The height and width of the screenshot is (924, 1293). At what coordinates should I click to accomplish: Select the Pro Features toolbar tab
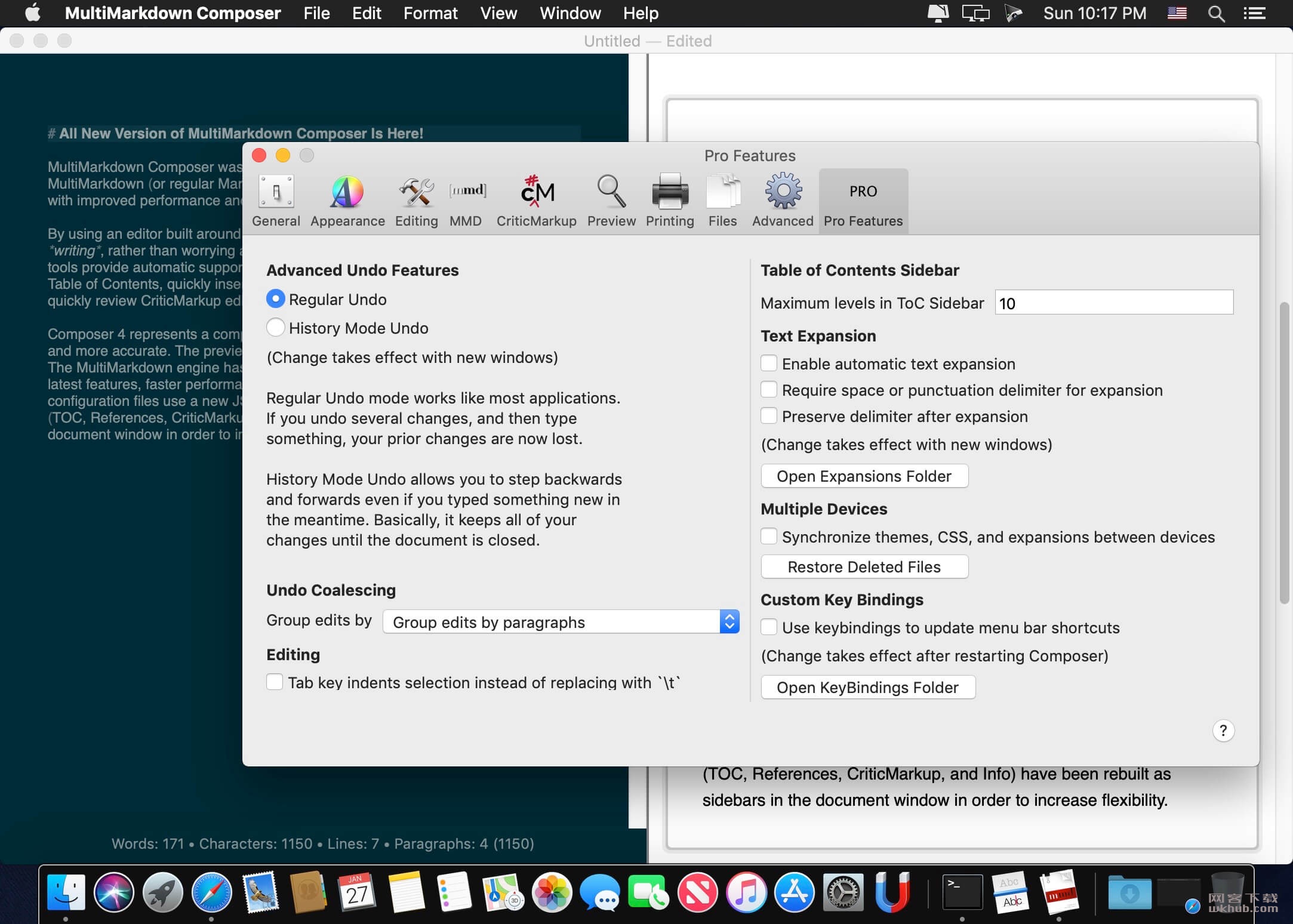coord(863,201)
